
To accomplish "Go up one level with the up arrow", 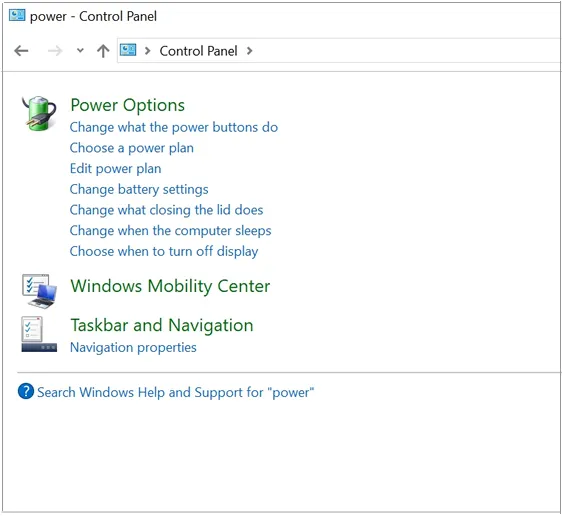I will pos(103,51).
